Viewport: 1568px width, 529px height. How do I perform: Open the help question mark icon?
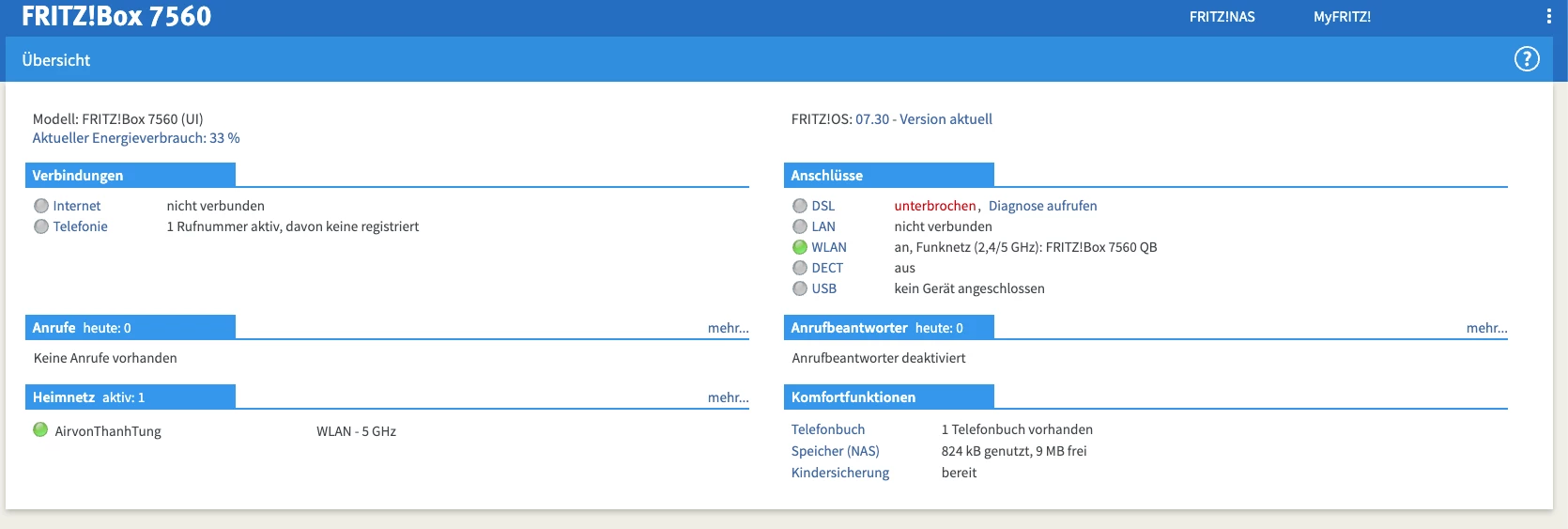[1527, 59]
